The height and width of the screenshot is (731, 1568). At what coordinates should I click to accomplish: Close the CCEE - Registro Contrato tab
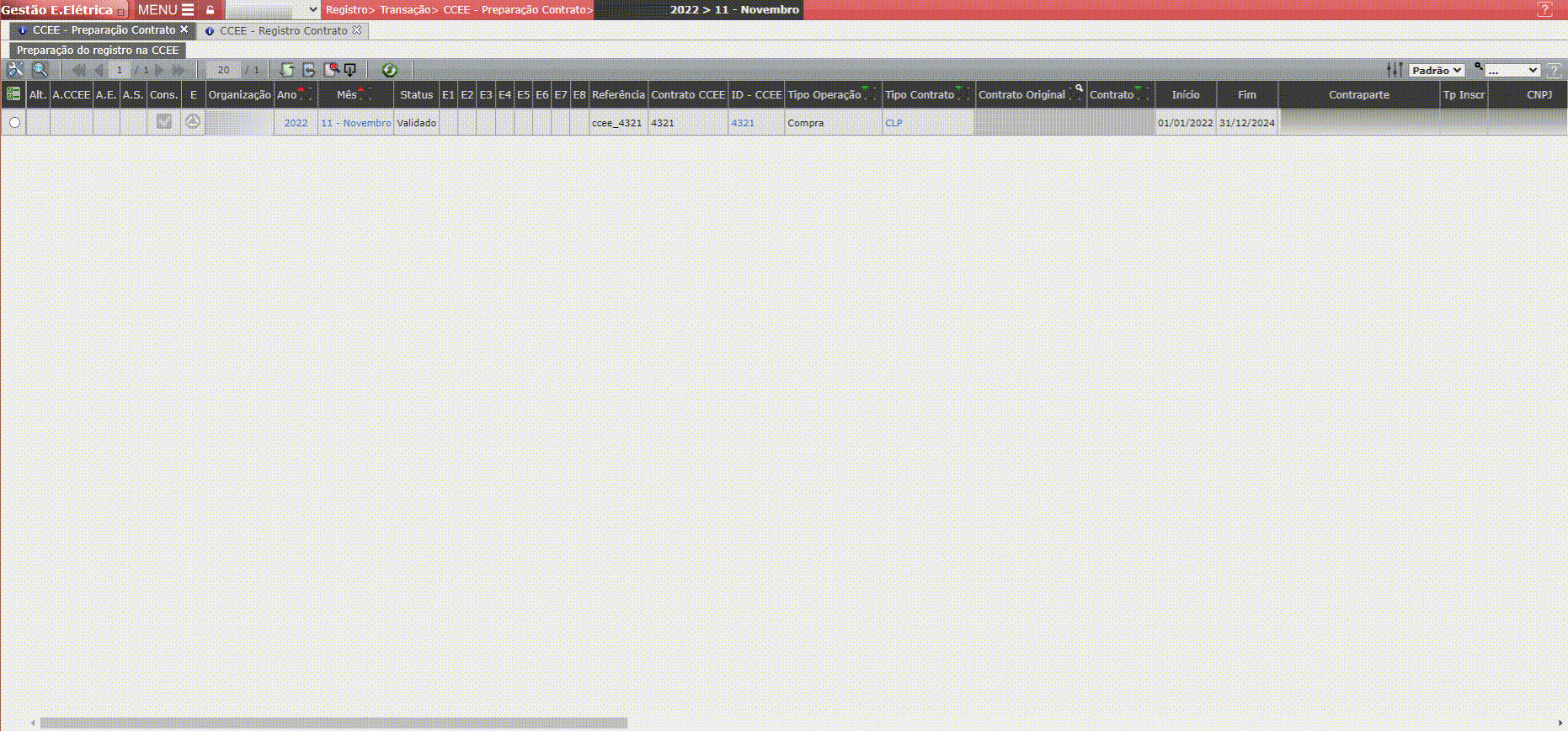pyautogui.click(x=357, y=30)
